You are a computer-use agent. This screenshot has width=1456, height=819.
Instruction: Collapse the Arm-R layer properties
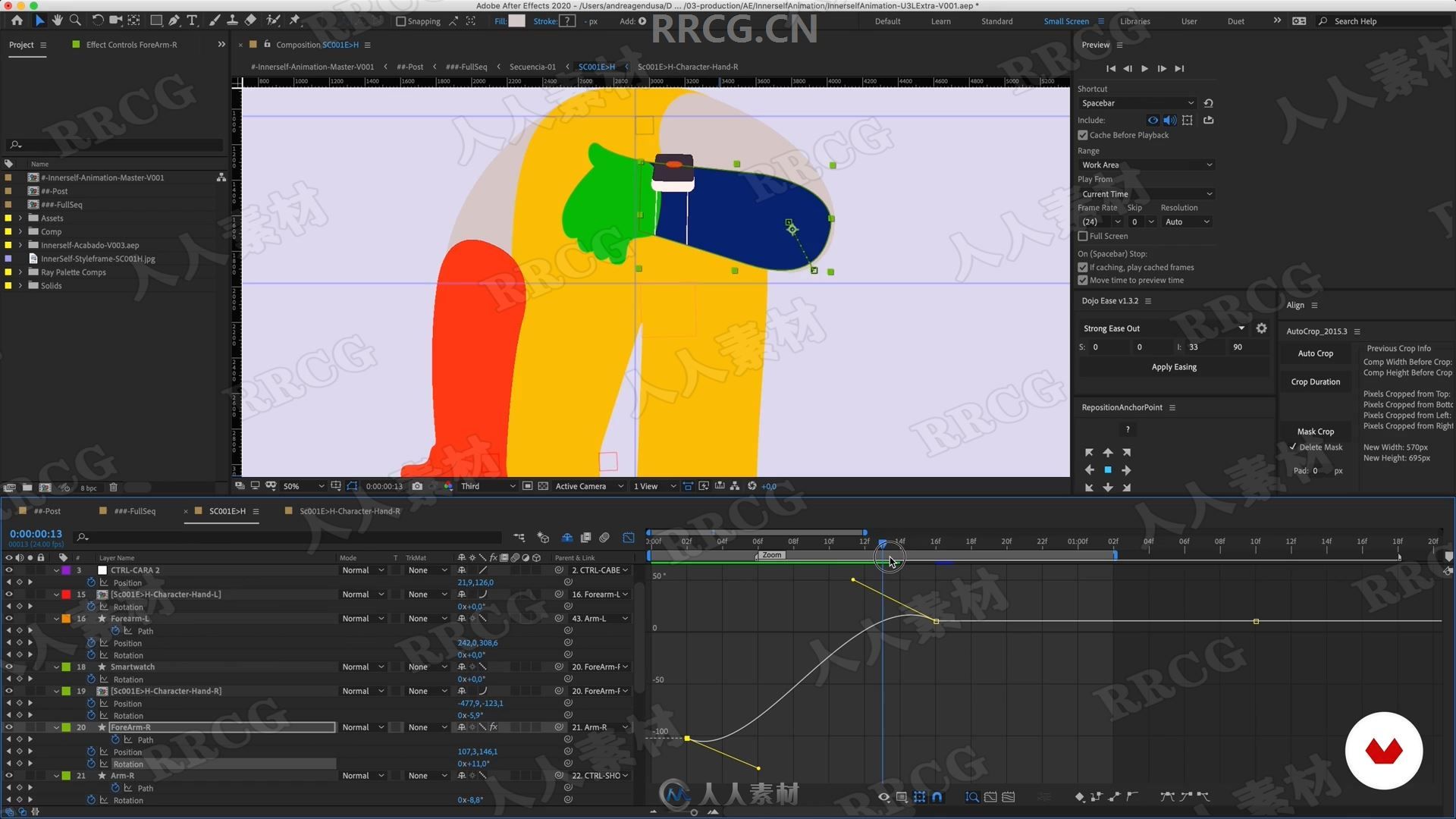(56, 776)
